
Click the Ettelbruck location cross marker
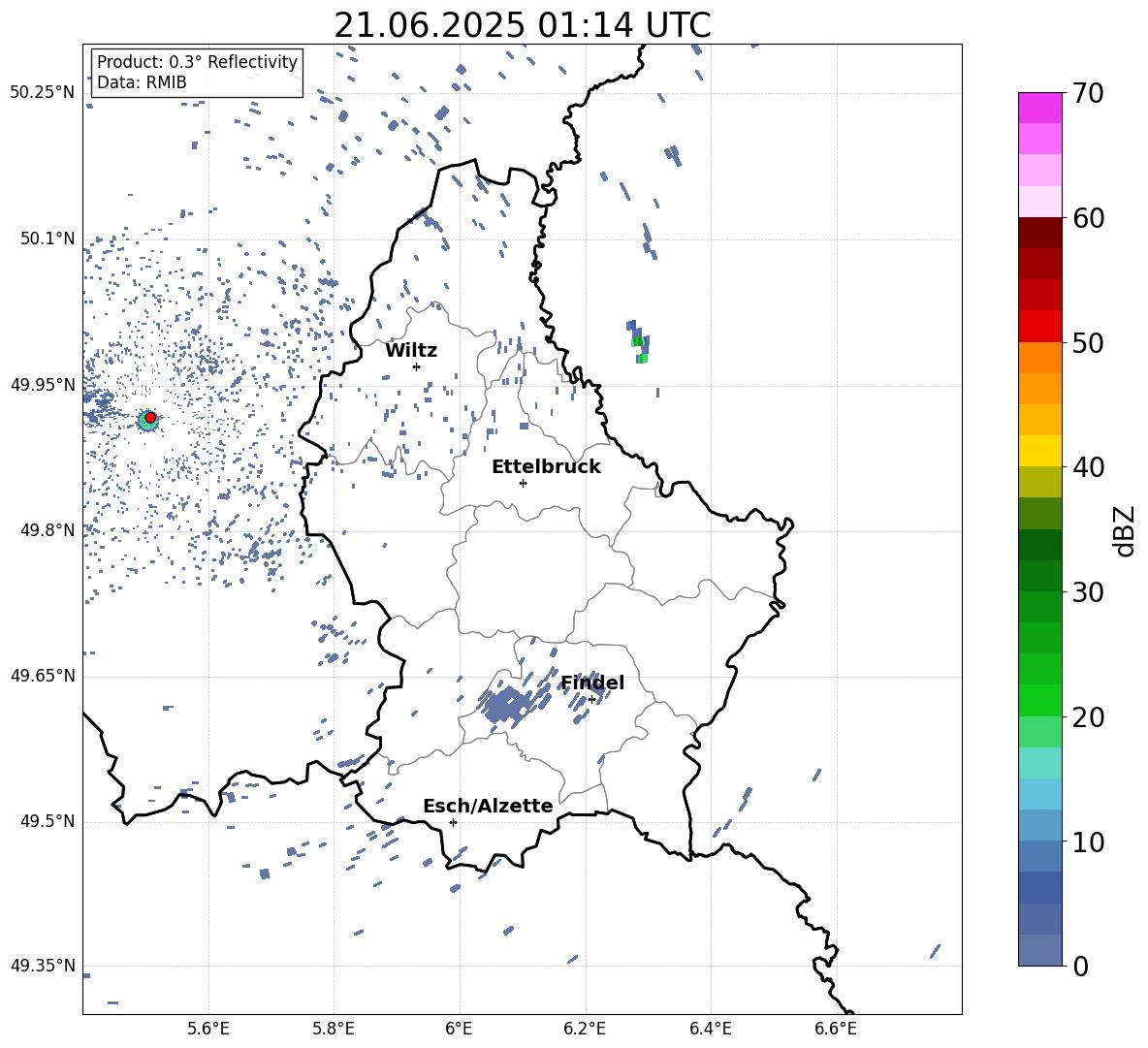click(x=523, y=483)
